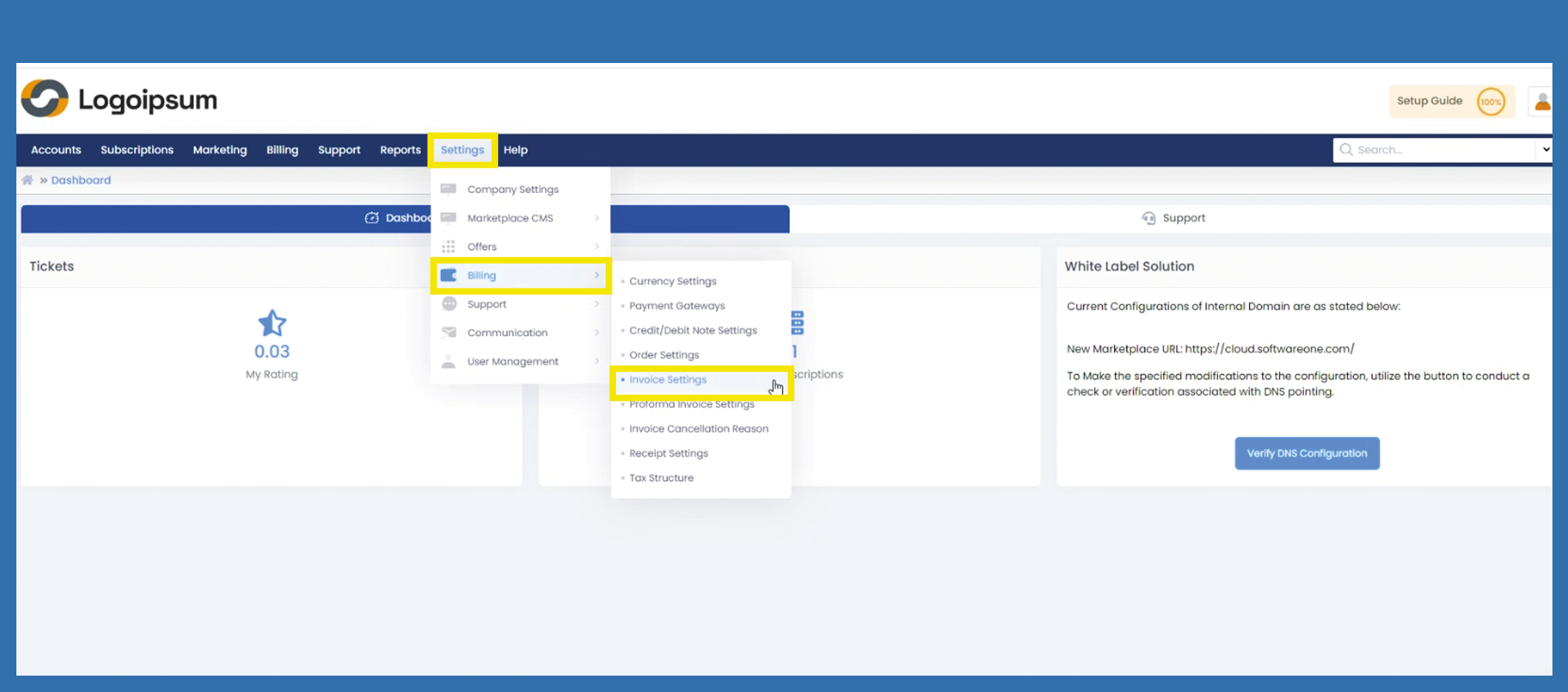This screenshot has height=692, width=1568.
Task: Expand the User Management submenu arrow
Action: click(x=597, y=361)
